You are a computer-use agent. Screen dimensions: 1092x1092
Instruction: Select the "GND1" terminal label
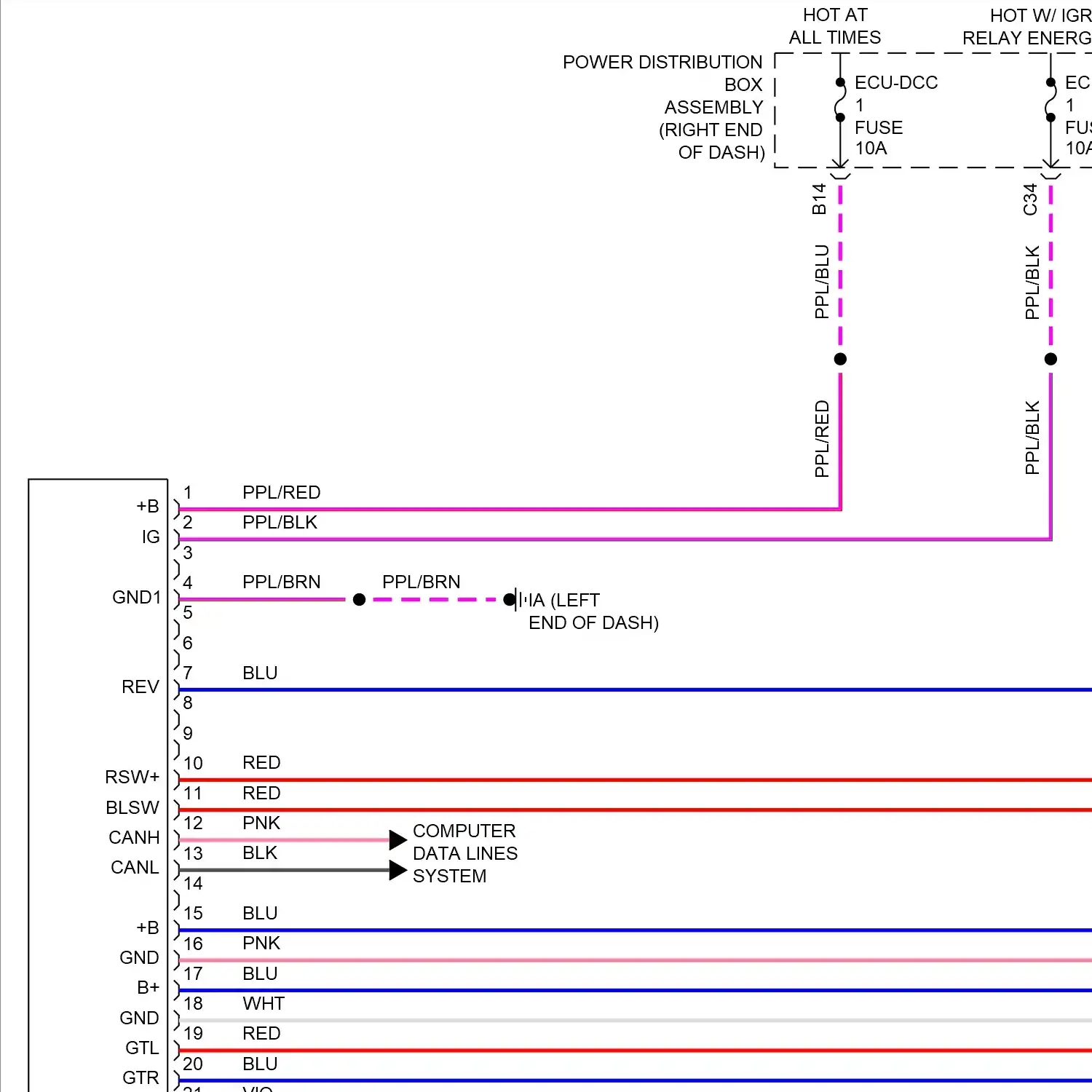pyautogui.click(x=137, y=598)
